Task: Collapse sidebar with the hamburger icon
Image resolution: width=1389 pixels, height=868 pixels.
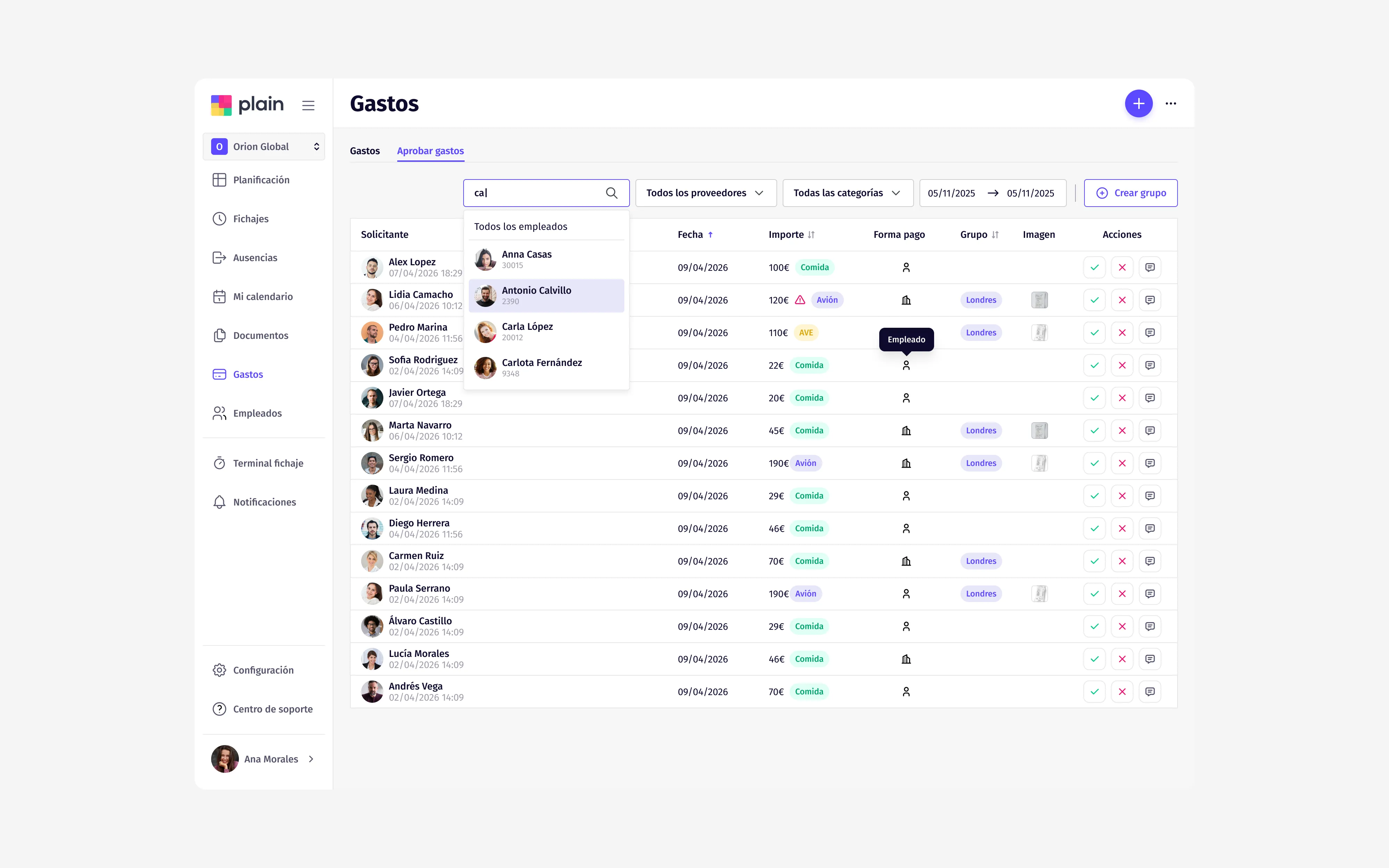Action: coord(308,106)
